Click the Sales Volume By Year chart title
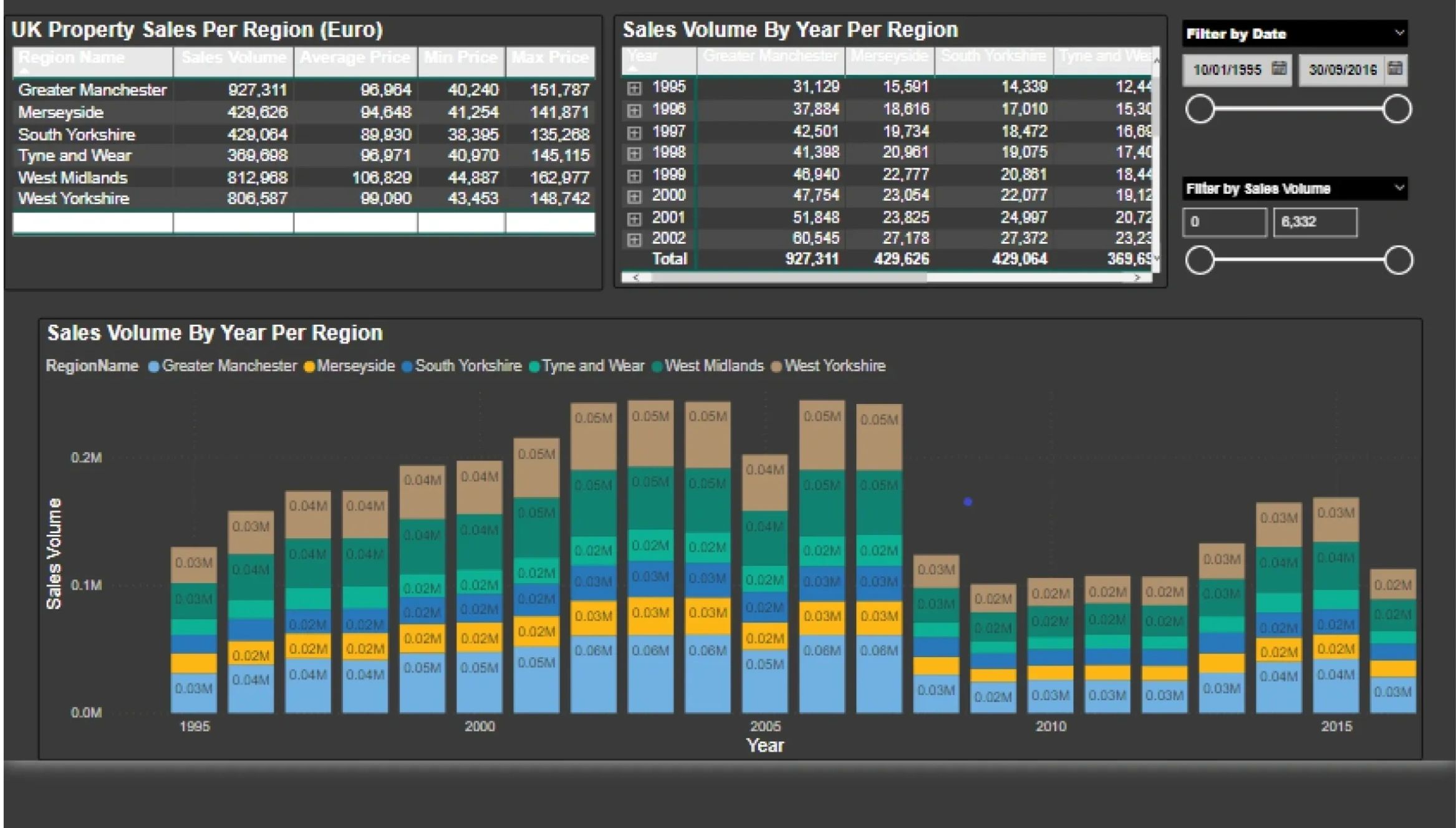This screenshot has height=828, width=1456. point(215,333)
